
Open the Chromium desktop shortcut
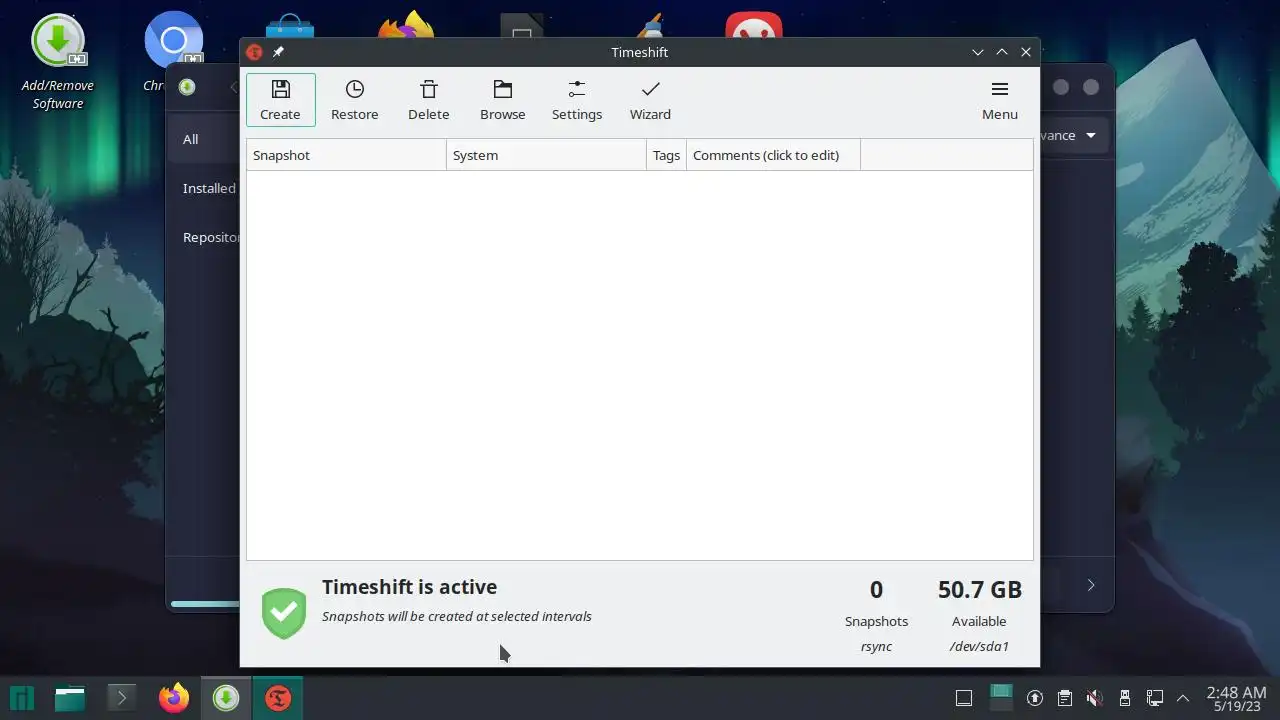point(174,50)
